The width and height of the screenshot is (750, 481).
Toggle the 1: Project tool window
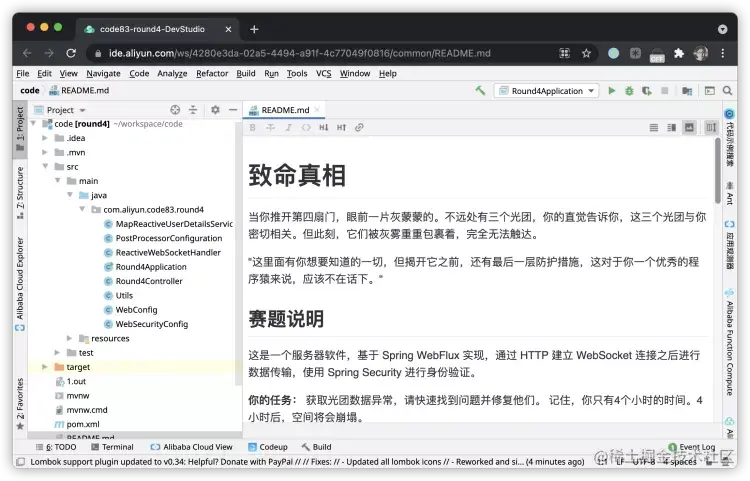point(20,129)
